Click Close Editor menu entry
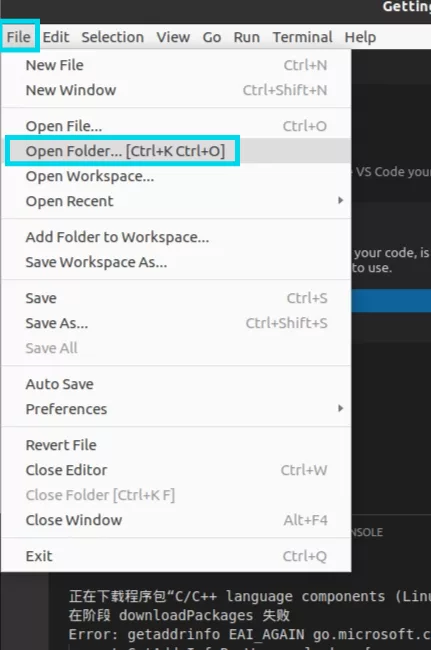Screen dimensions: 431x650 pos(176,470)
